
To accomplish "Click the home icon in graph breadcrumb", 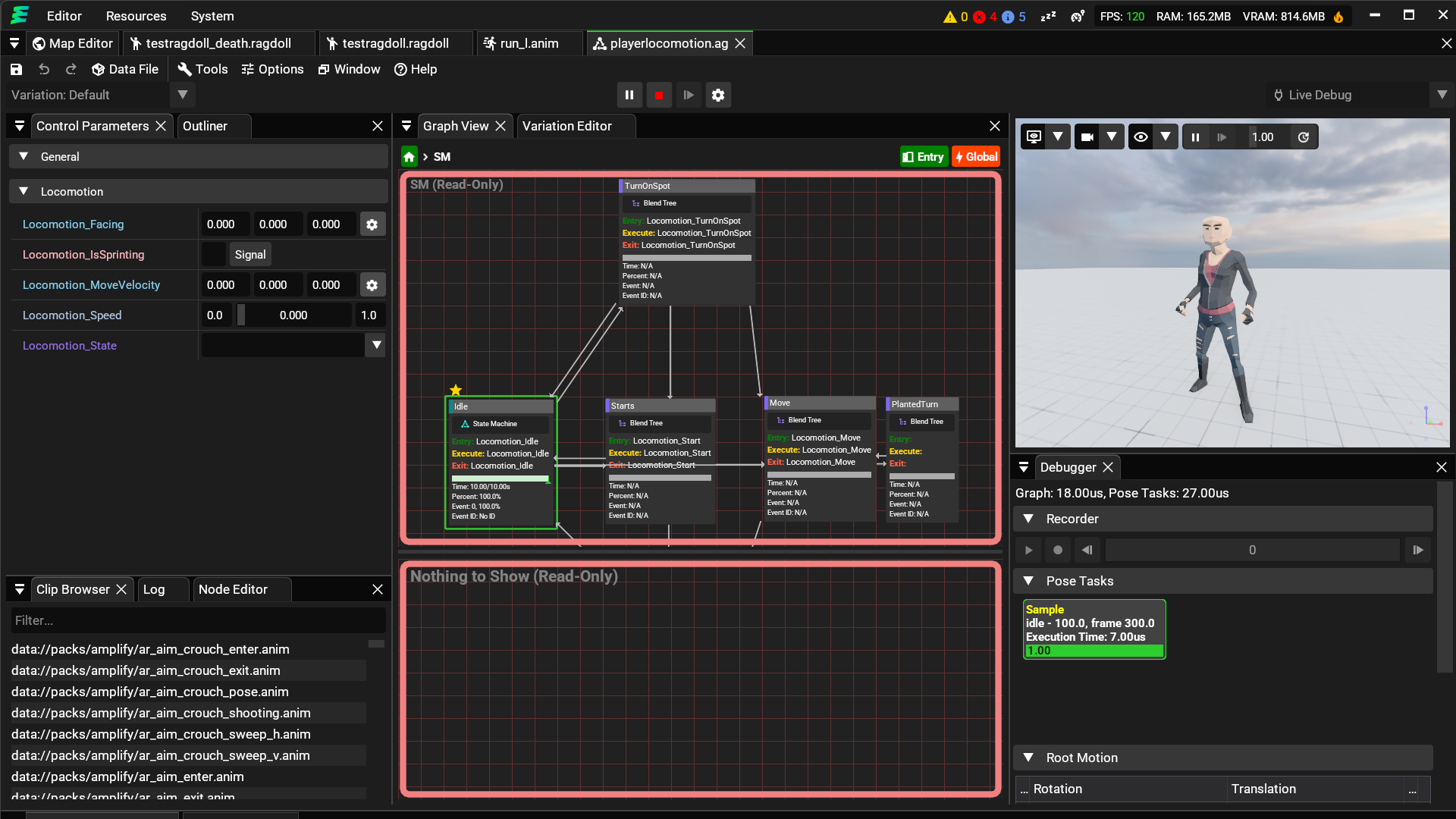I will point(409,156).
